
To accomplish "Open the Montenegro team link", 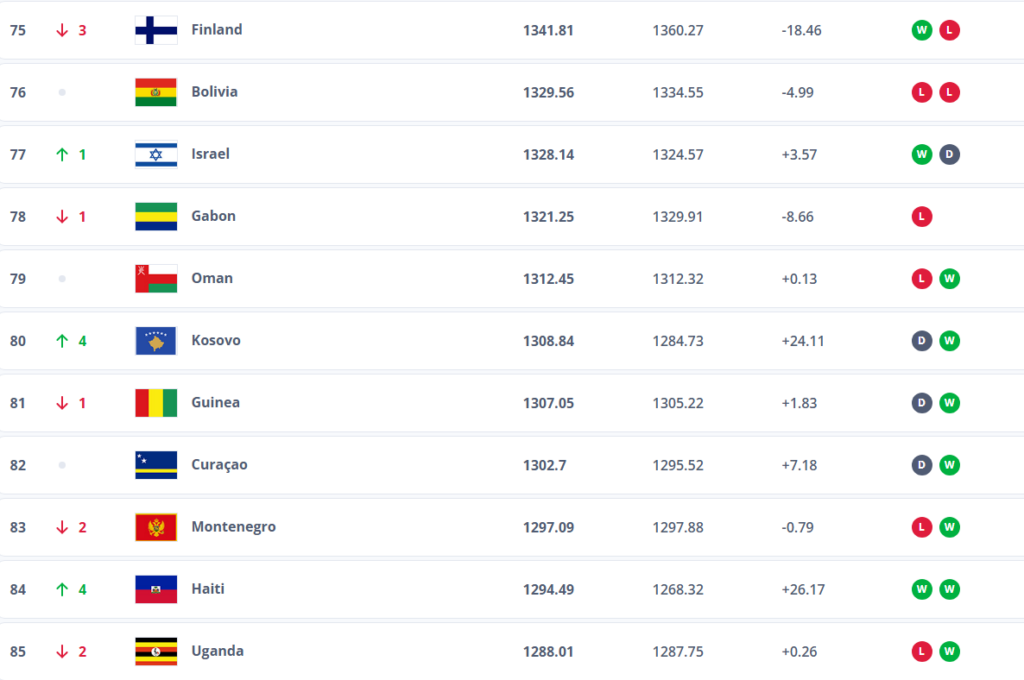I will (233, 527).
